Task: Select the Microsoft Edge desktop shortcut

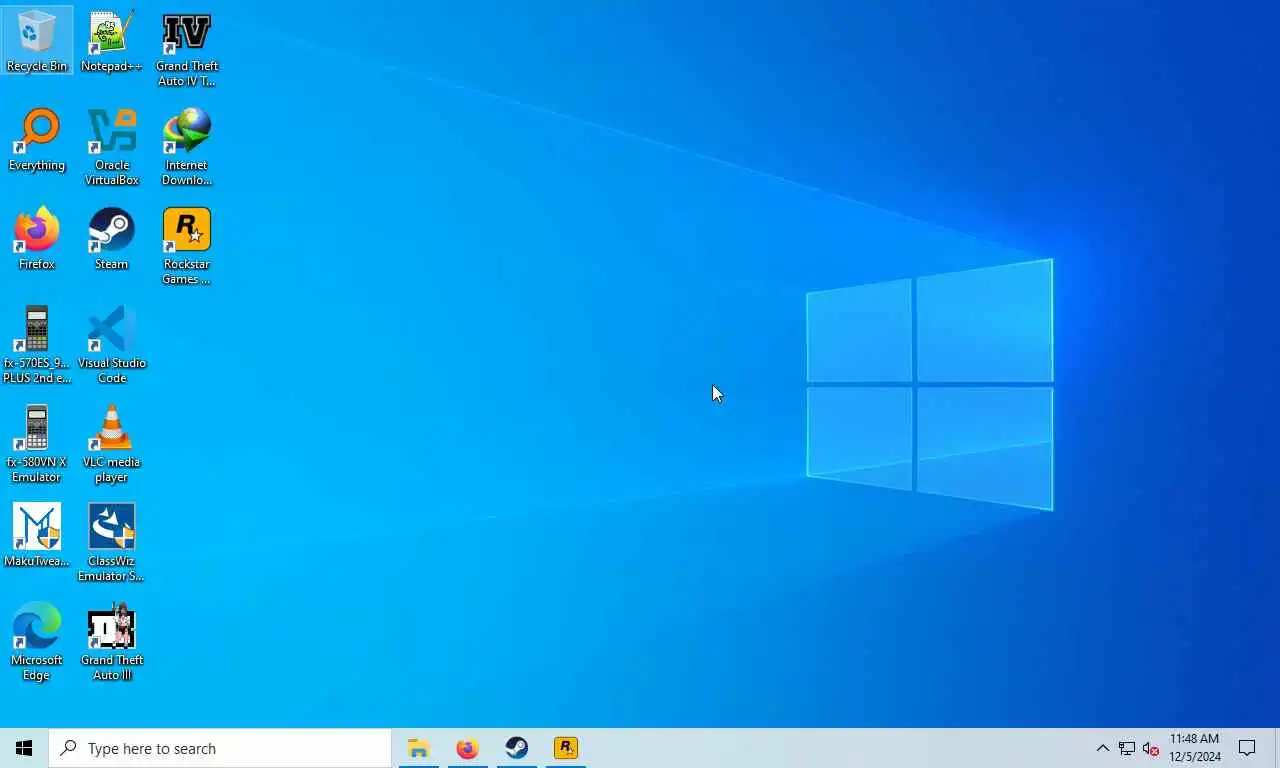Action: [x=37, y=642]
